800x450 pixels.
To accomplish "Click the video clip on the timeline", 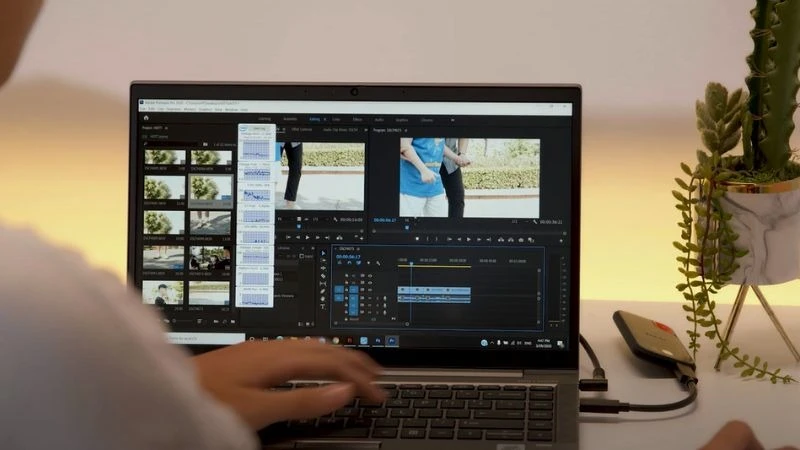I will [x=434, y=290].
